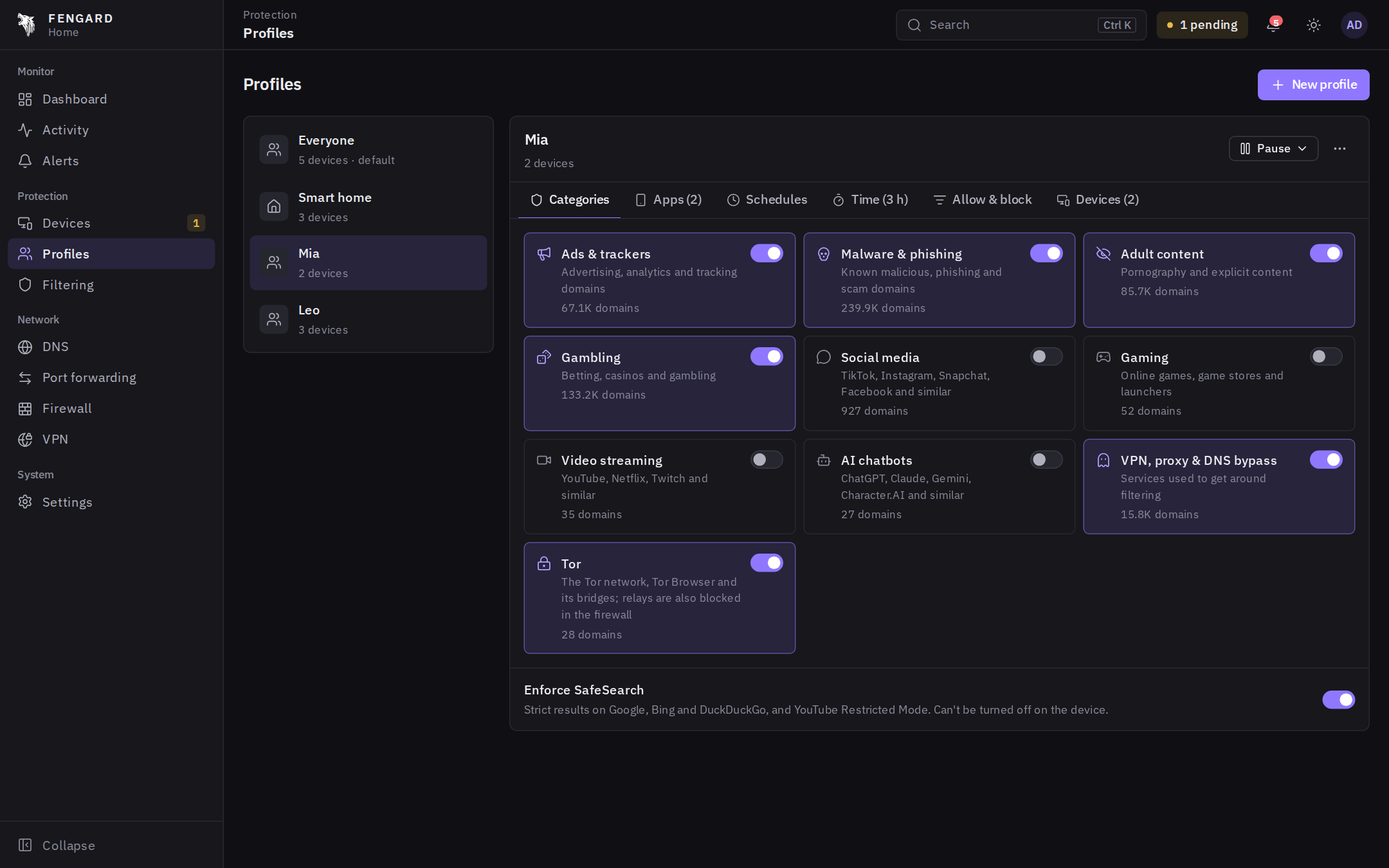Disable the Tor blocking toggle
This screenshot has width=1389, height=868.
tap(767, 563)
